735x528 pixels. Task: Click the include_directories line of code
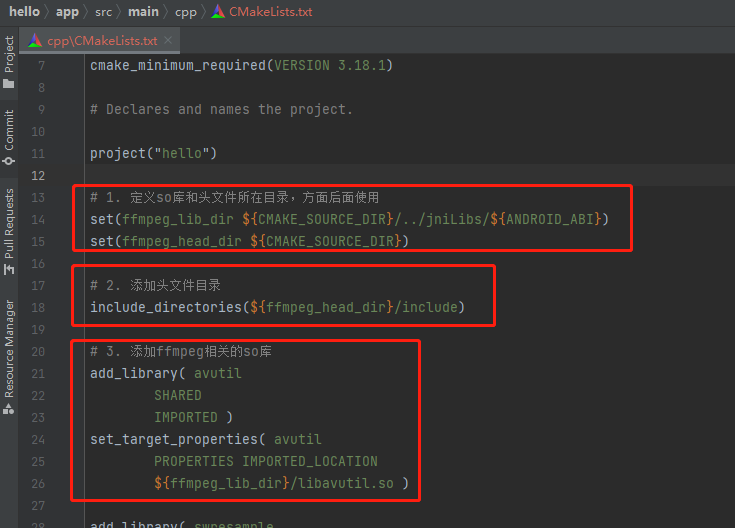[277, 307]
